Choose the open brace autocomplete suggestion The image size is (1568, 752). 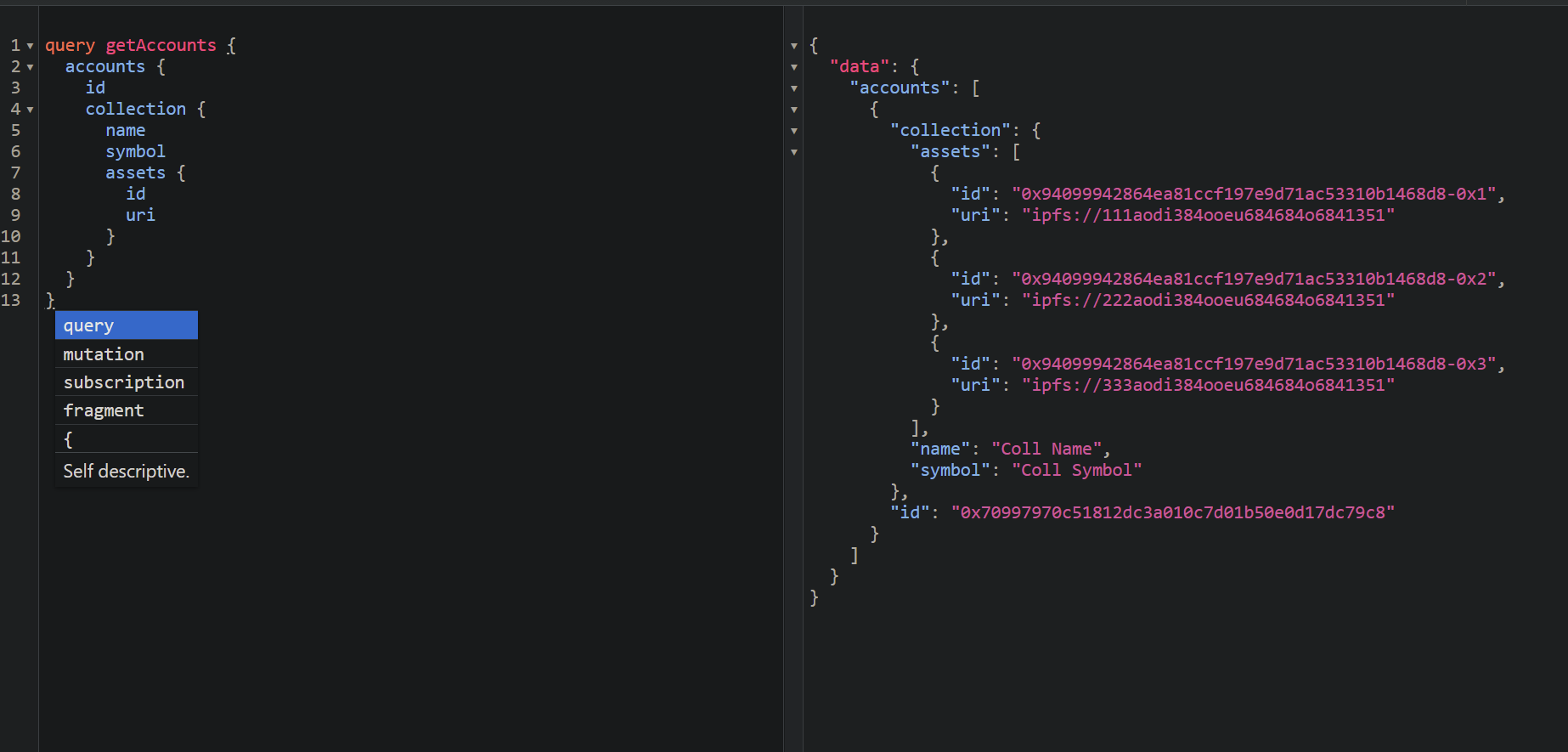click(x=127, y=438)
